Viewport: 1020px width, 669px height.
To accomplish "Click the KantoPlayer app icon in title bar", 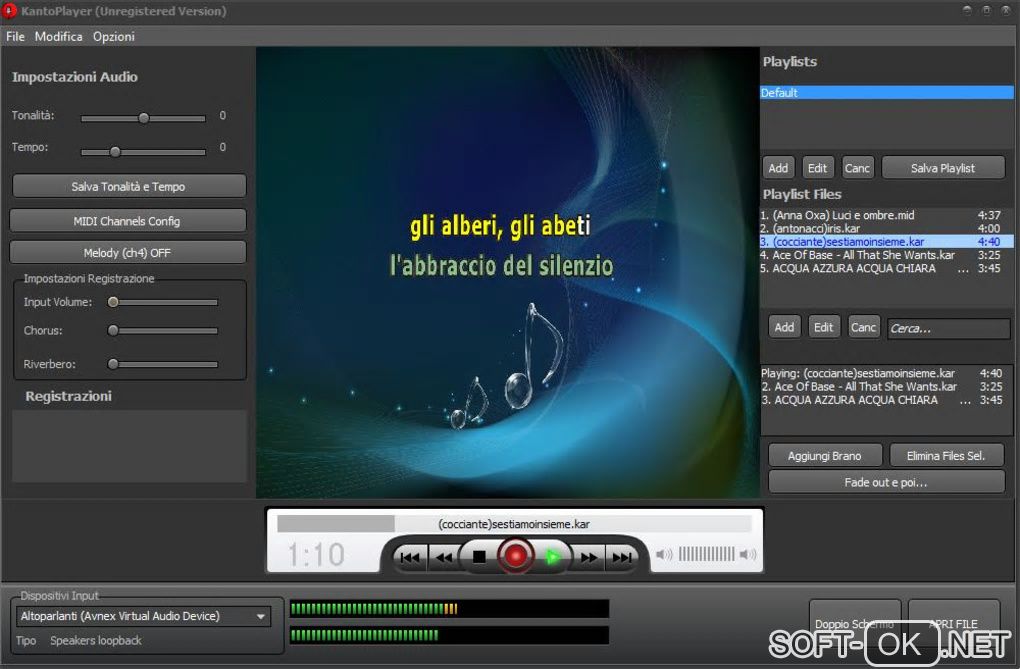I will tap(9, 11).
